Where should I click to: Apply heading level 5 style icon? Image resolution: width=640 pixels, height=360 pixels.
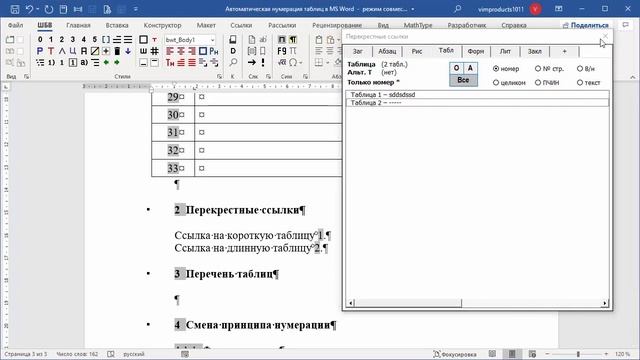click(95, 40)
